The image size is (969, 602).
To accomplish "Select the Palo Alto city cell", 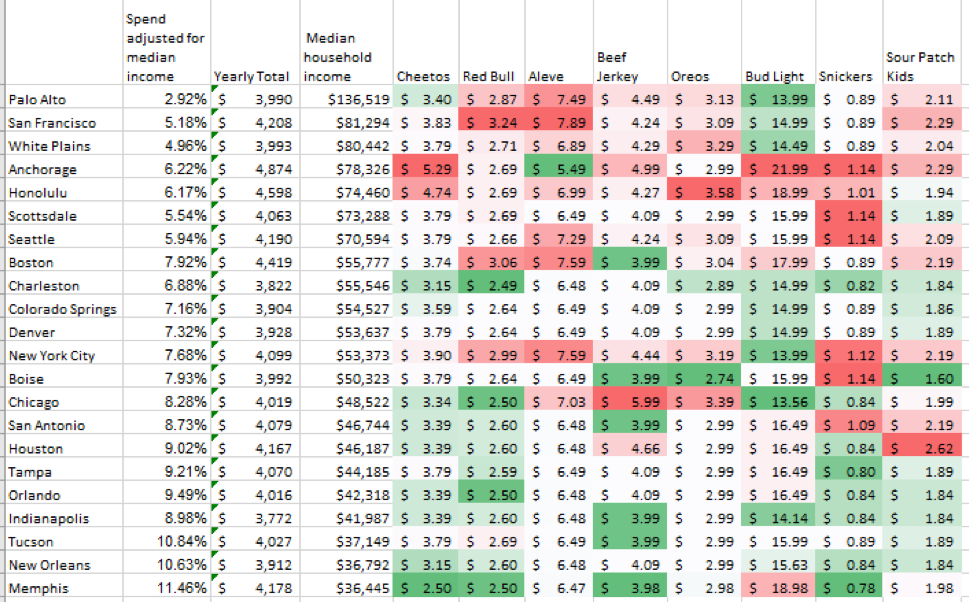I will (64, 99).
